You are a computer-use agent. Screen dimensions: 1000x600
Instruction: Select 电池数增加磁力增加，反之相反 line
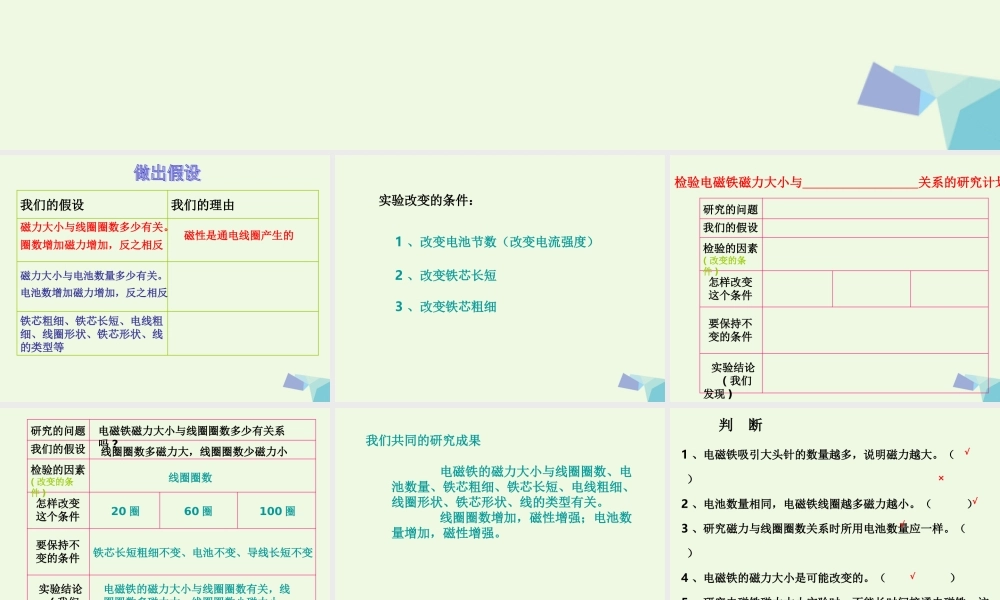(x=94, y=293)
